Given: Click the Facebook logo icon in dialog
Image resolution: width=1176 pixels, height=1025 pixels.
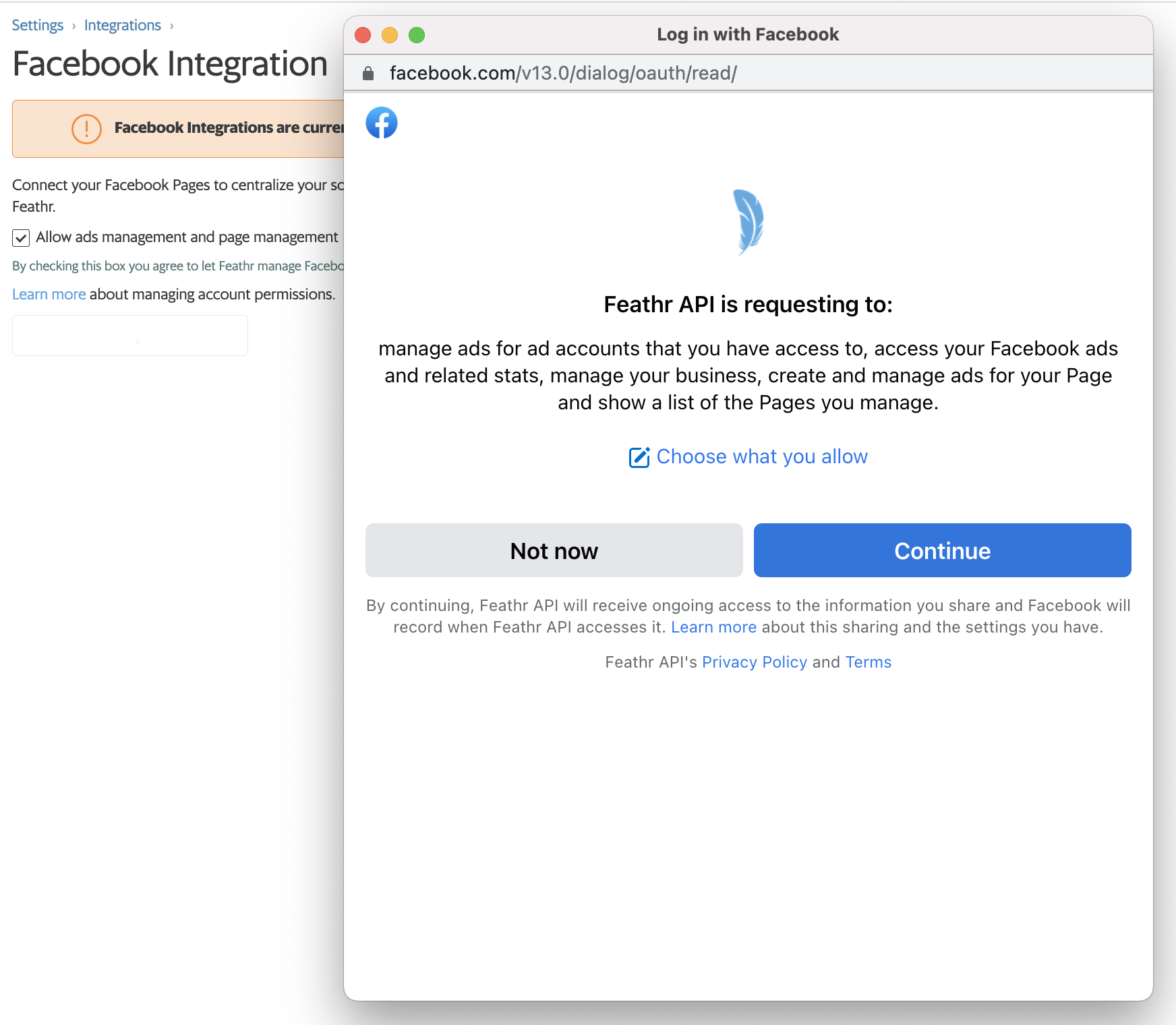Looking at the screenshot, I should (382, 123).
